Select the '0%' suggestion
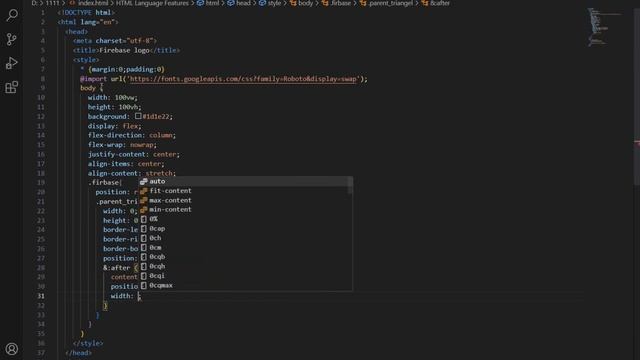This screenshot has height=360, width=640. 246,219
